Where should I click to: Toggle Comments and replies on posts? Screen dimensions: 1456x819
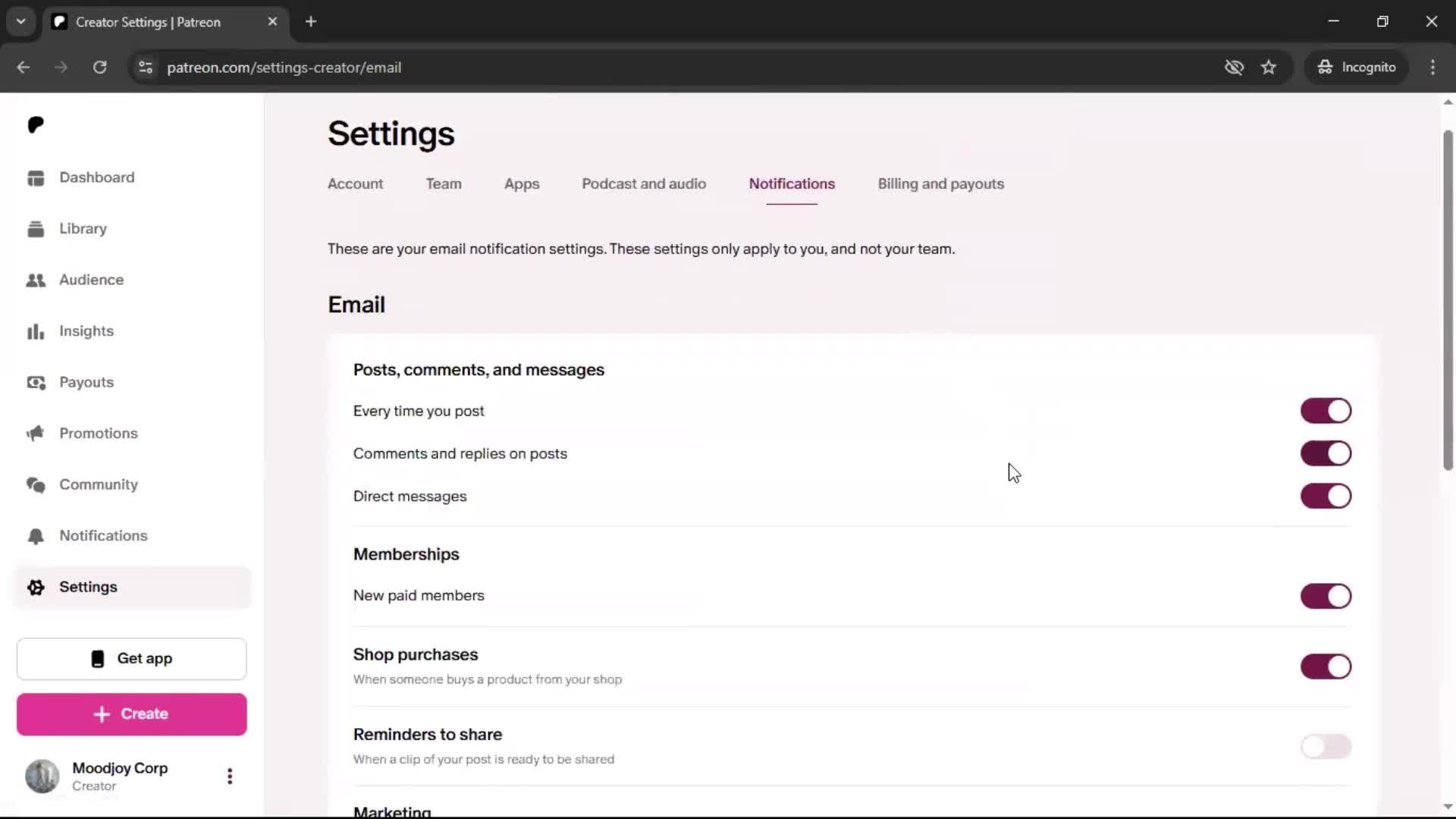click(x=1326, y=453)
